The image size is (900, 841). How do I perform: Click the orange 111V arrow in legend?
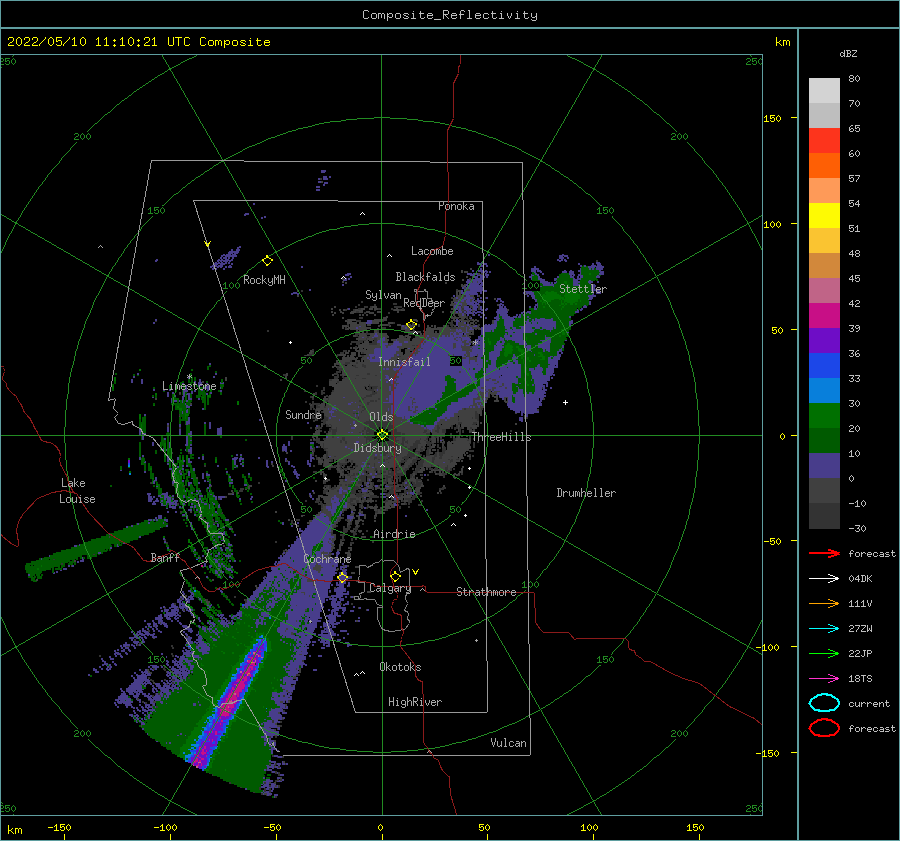[824, 603]
